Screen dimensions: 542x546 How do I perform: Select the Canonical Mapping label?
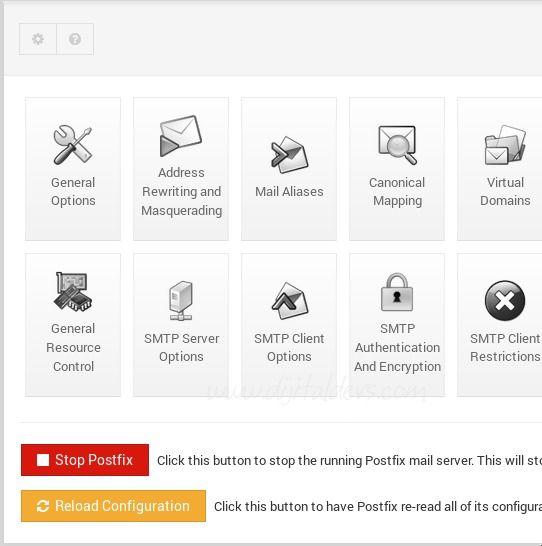tap(397, 192)
